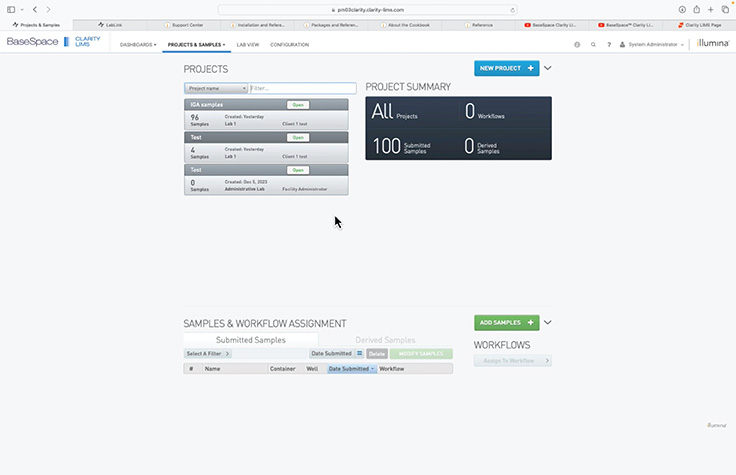Click the Safari share icon
The width and height of the screenshot is (736, 475).
point(696,9)
